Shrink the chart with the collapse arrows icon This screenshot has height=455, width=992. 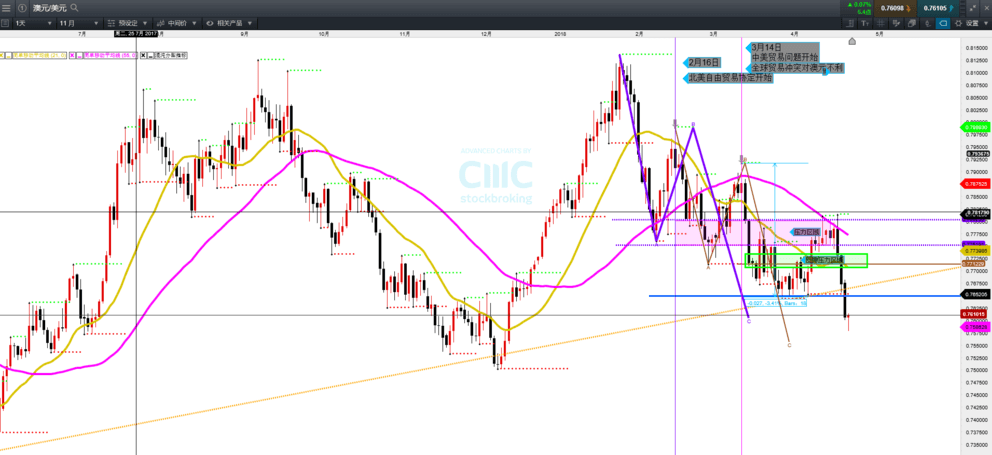tap(973, 8)
